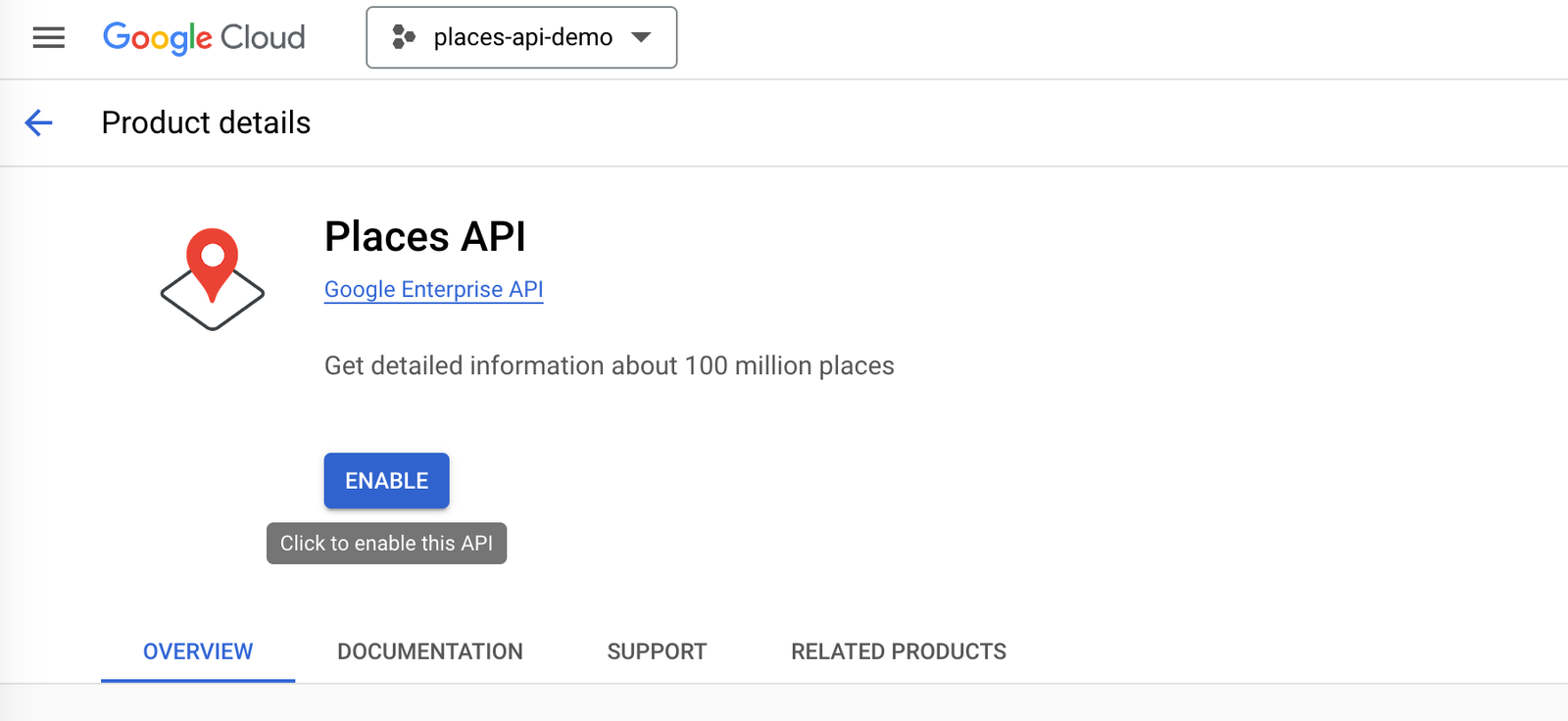
Task: Switch to the Overview tab
Action: pyautogui.click(x=198, y=651)
